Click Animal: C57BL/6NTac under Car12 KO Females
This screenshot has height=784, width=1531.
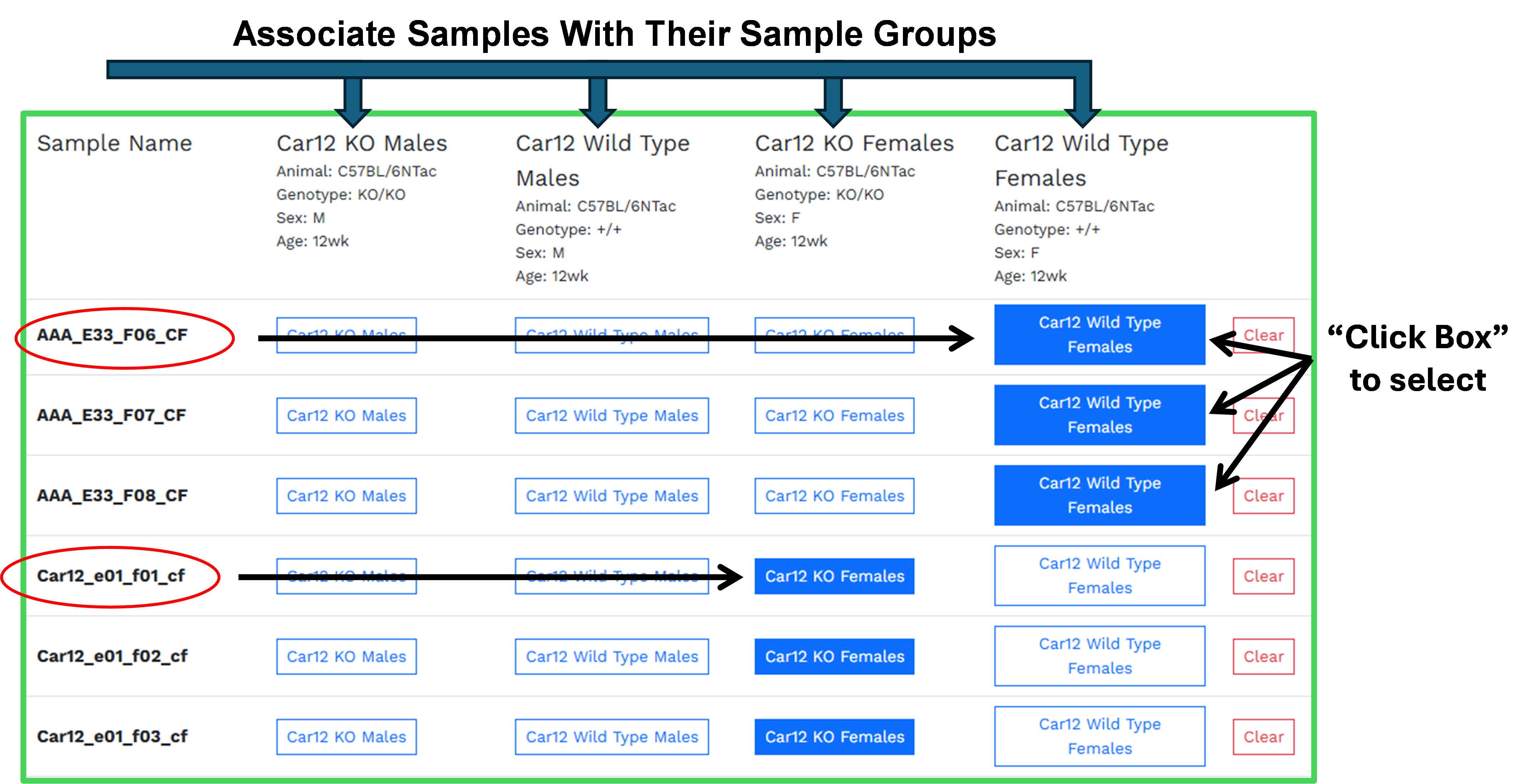point(835,172)
